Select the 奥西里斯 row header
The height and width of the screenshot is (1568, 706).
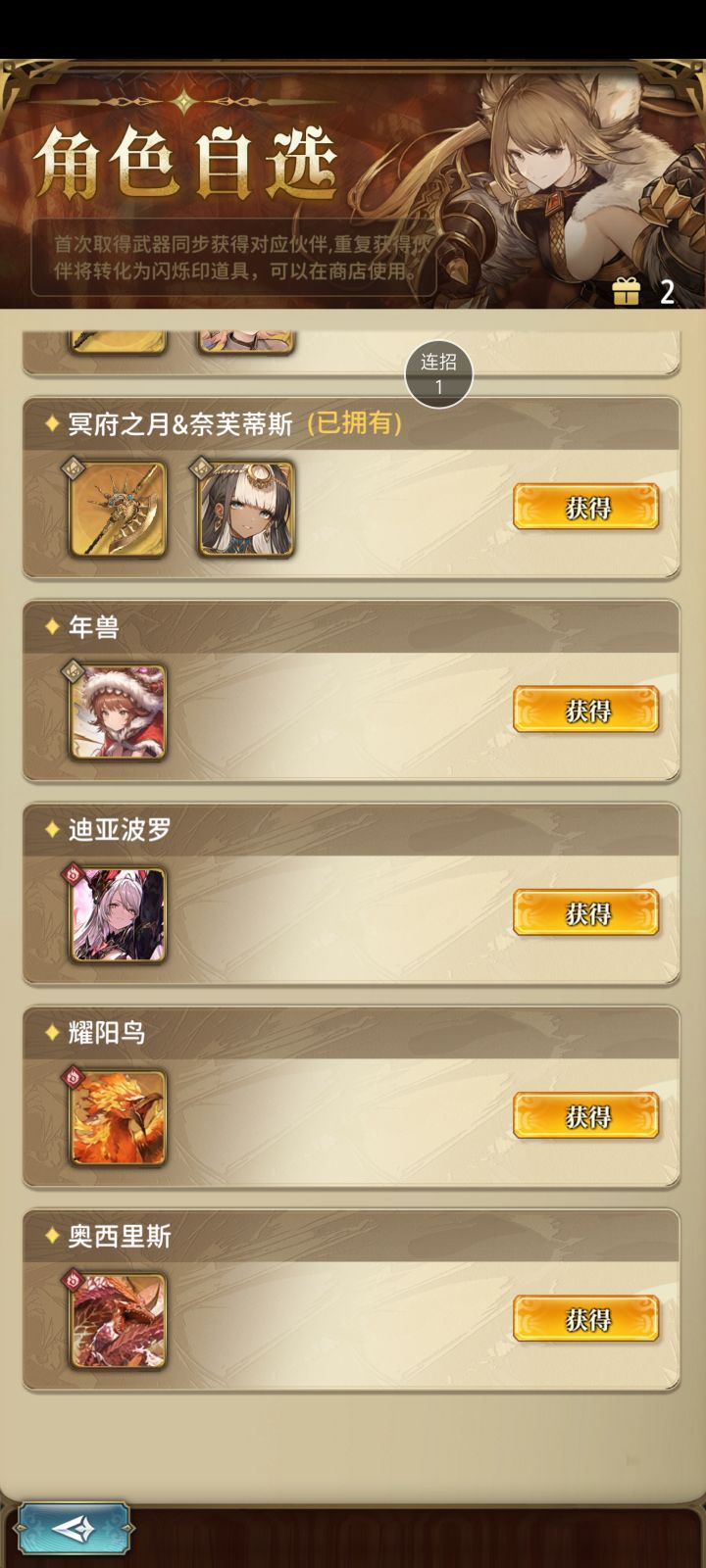point(351,1235)
